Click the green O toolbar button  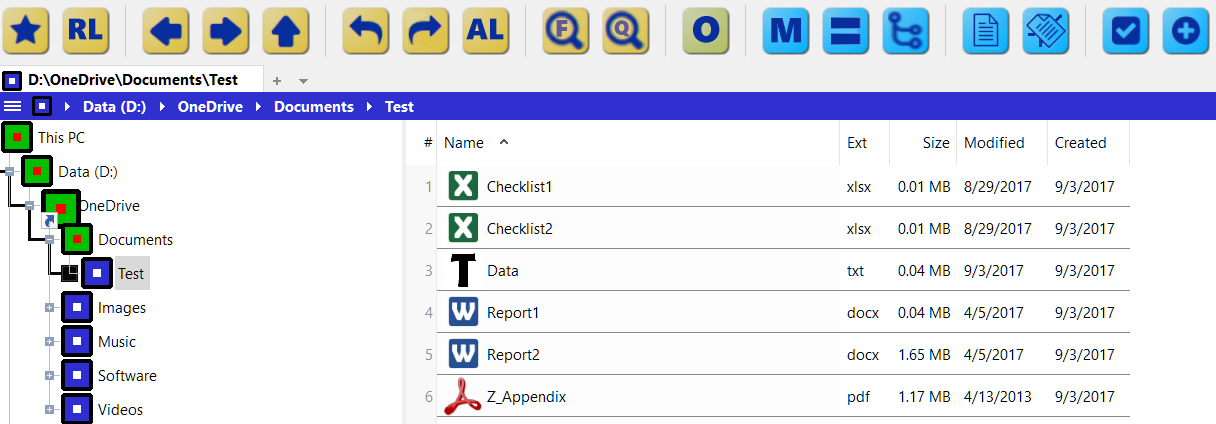[x=706, y=31]
